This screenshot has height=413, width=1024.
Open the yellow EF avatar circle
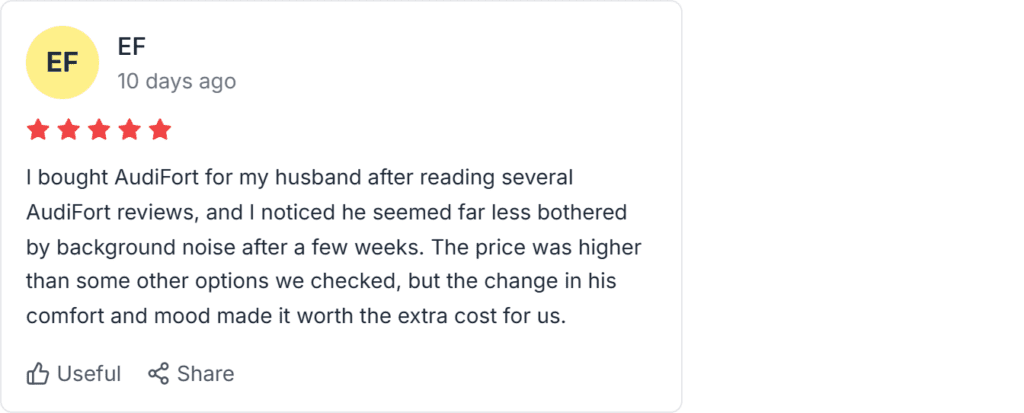click(62, 62)
